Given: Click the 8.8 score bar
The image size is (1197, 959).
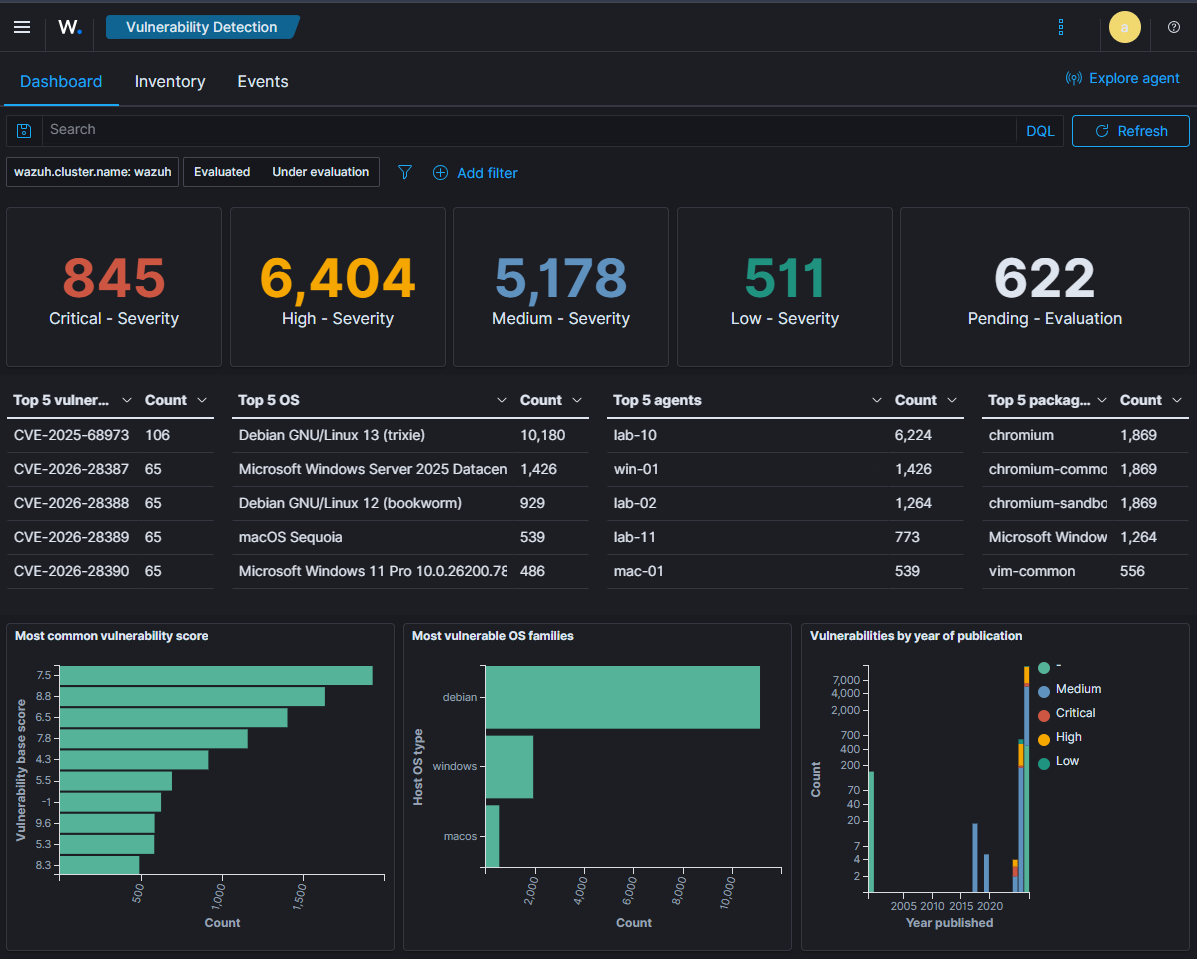Looking at the screenshot, I should (x=192, y=696).
